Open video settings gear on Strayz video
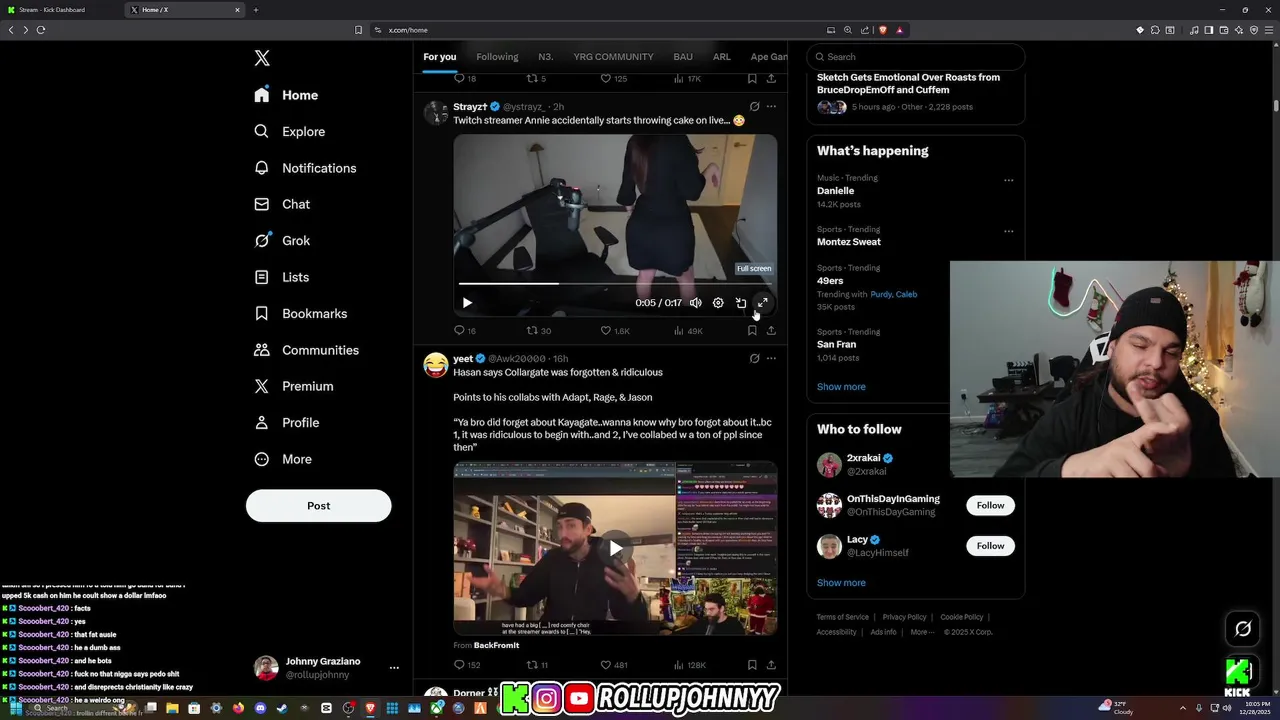 718,303
